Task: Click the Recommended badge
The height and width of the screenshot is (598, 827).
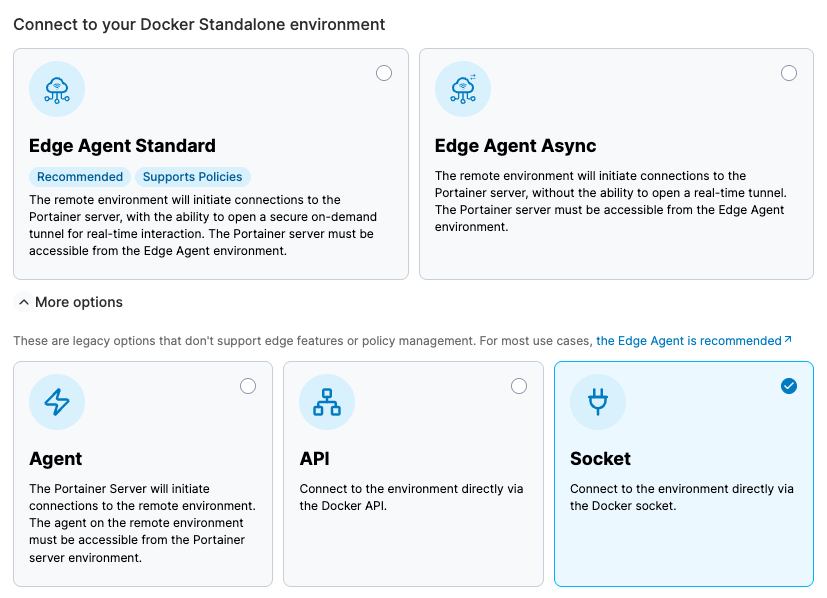Action: [80, 177]
